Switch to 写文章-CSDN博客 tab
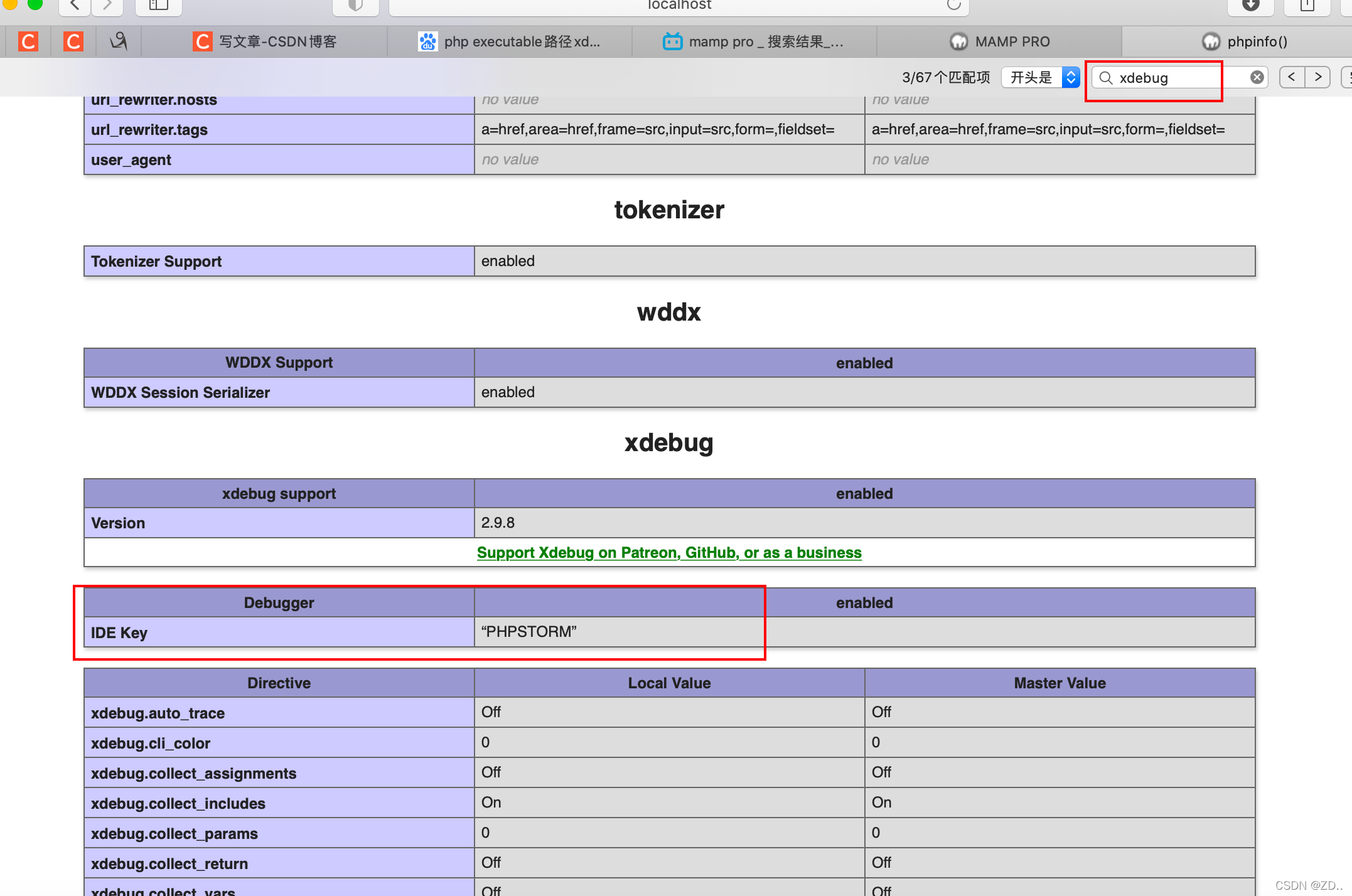 [265, 41]
